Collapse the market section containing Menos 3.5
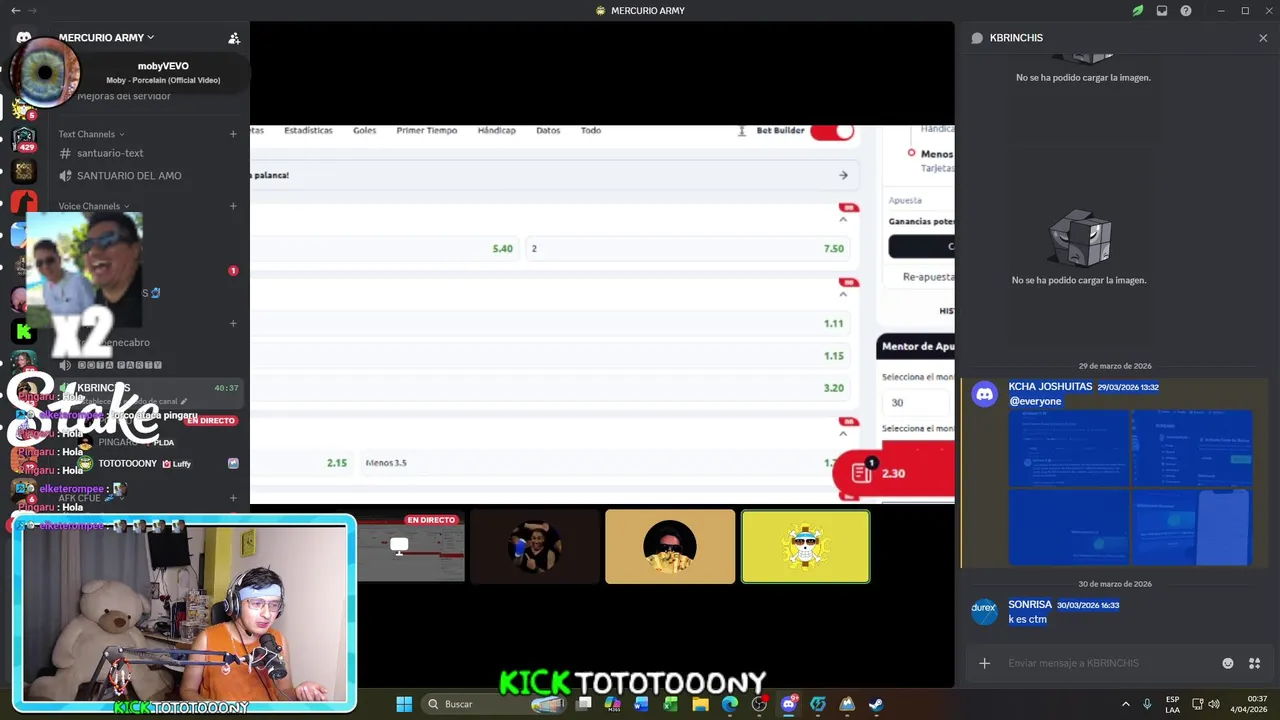Screen dimensions: 1280x720 (843, 434)
